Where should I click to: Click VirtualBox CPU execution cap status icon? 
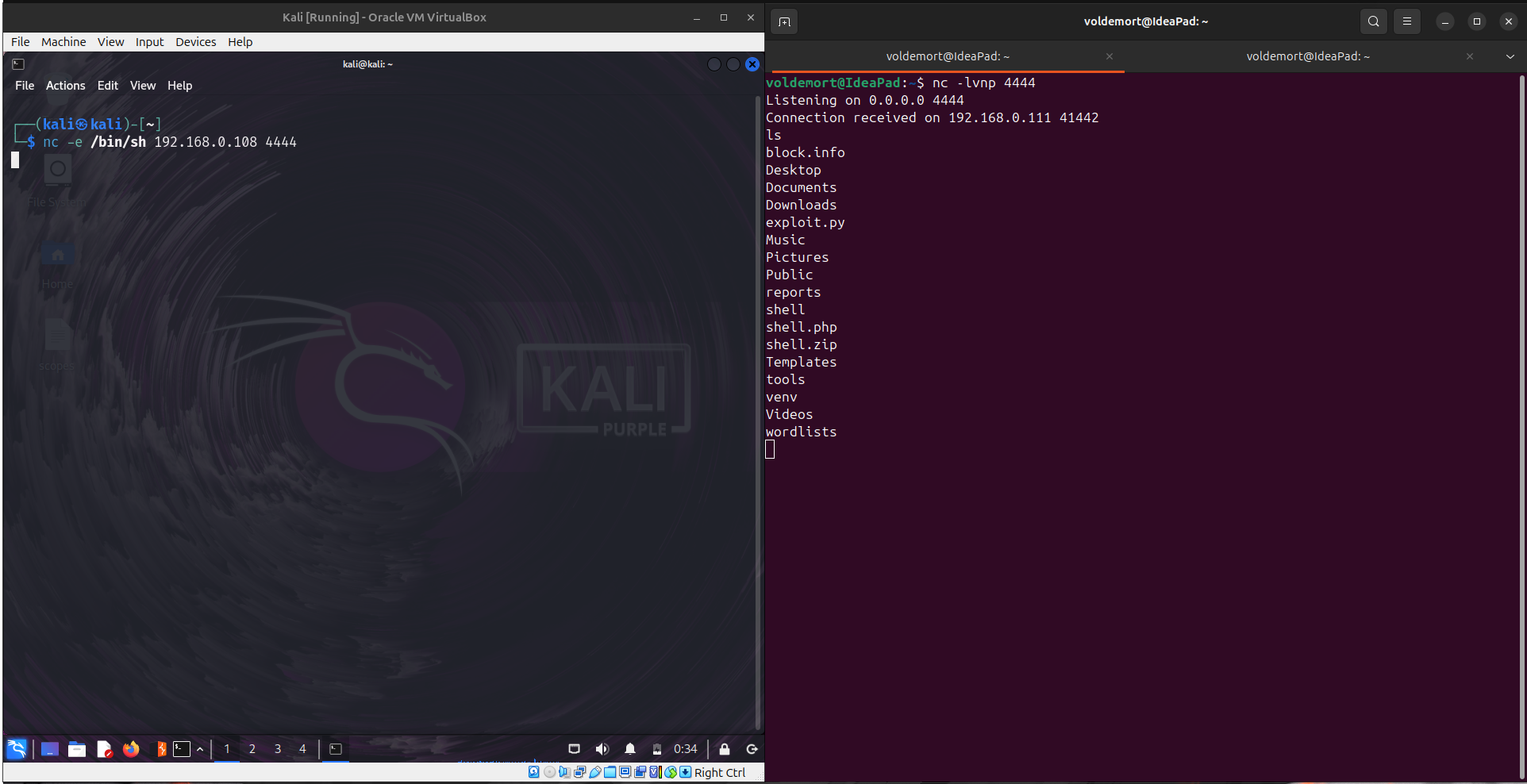[656, 772]
